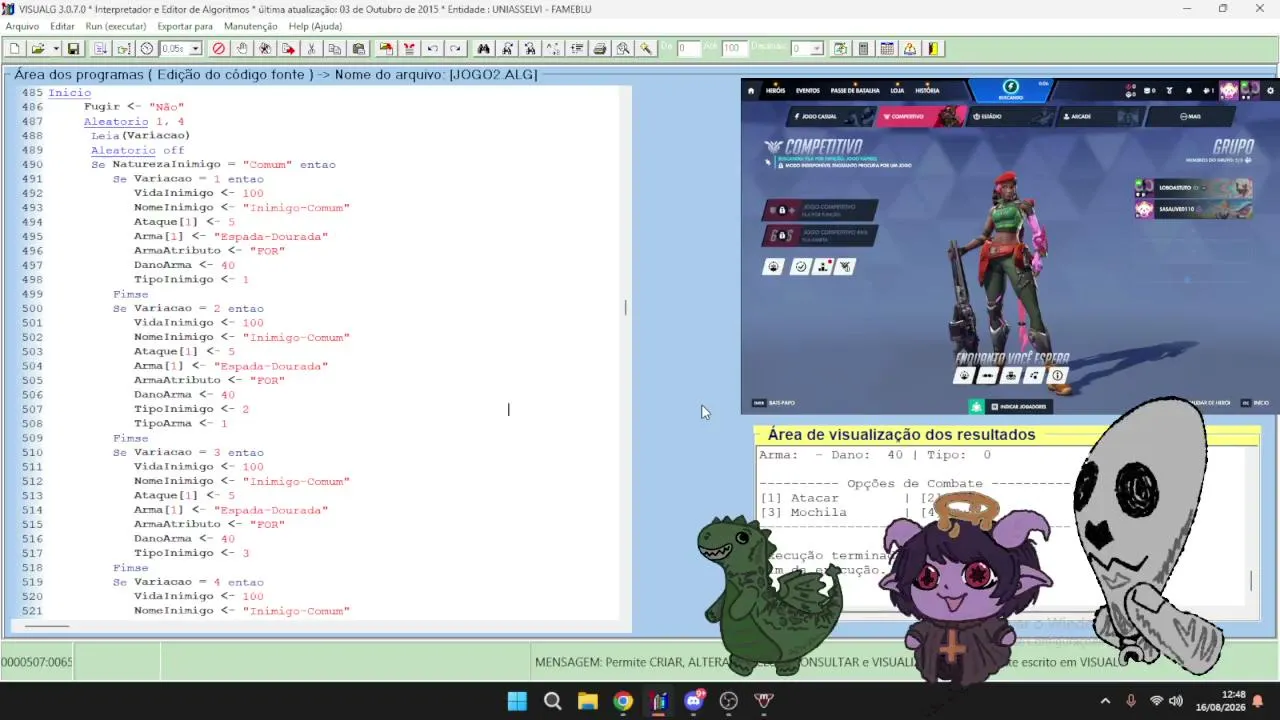This screenshot has height=720, width=1280.
Task: Click the info icon under Enquanto Você Espera
Action: tap(1057, 376)
